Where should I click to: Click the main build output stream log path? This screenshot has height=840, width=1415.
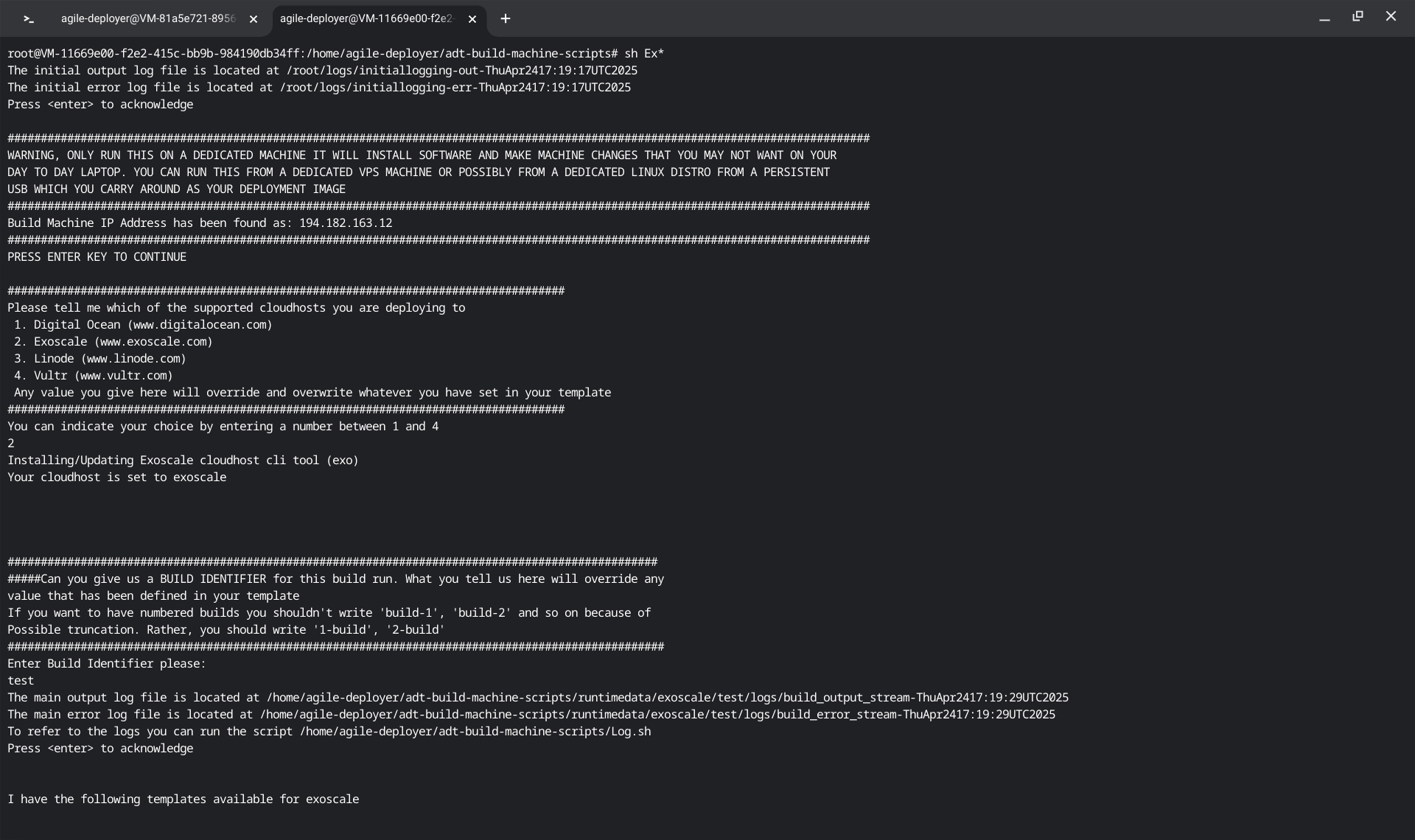667,698
